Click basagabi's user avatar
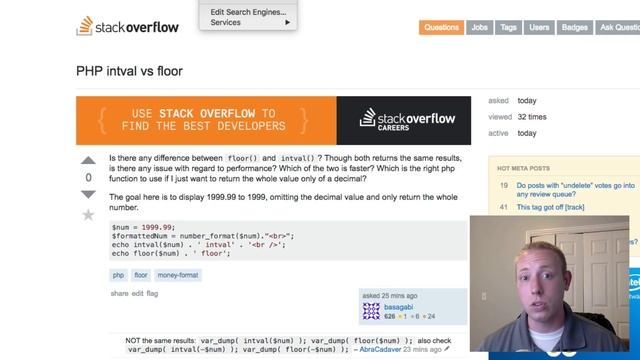The height and width of the screenshot is (360, 640). (371, 311)
